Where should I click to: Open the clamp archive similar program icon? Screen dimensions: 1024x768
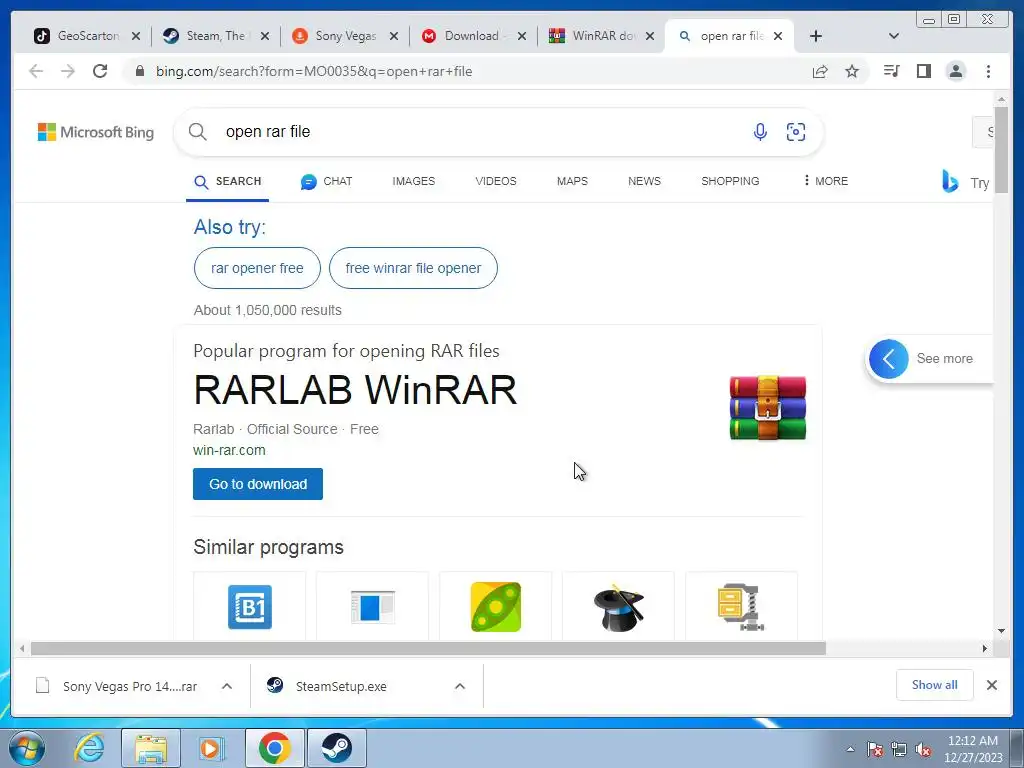[x=741, y=607]
